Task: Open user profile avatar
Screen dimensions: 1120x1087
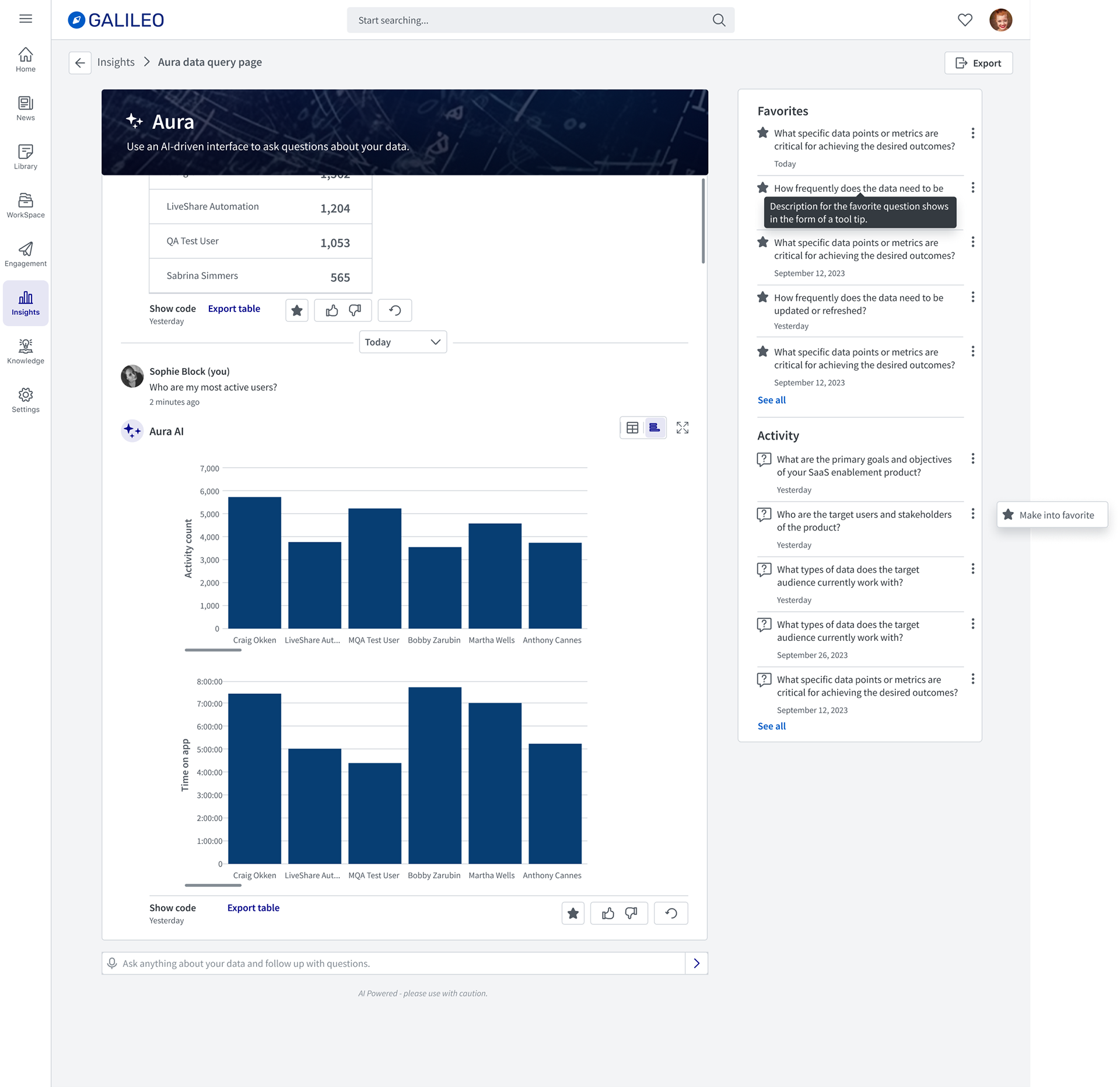Action: 1000,20
